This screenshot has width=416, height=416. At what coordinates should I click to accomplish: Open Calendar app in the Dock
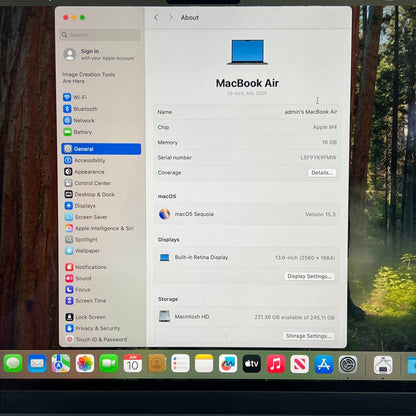pos(133,363)
